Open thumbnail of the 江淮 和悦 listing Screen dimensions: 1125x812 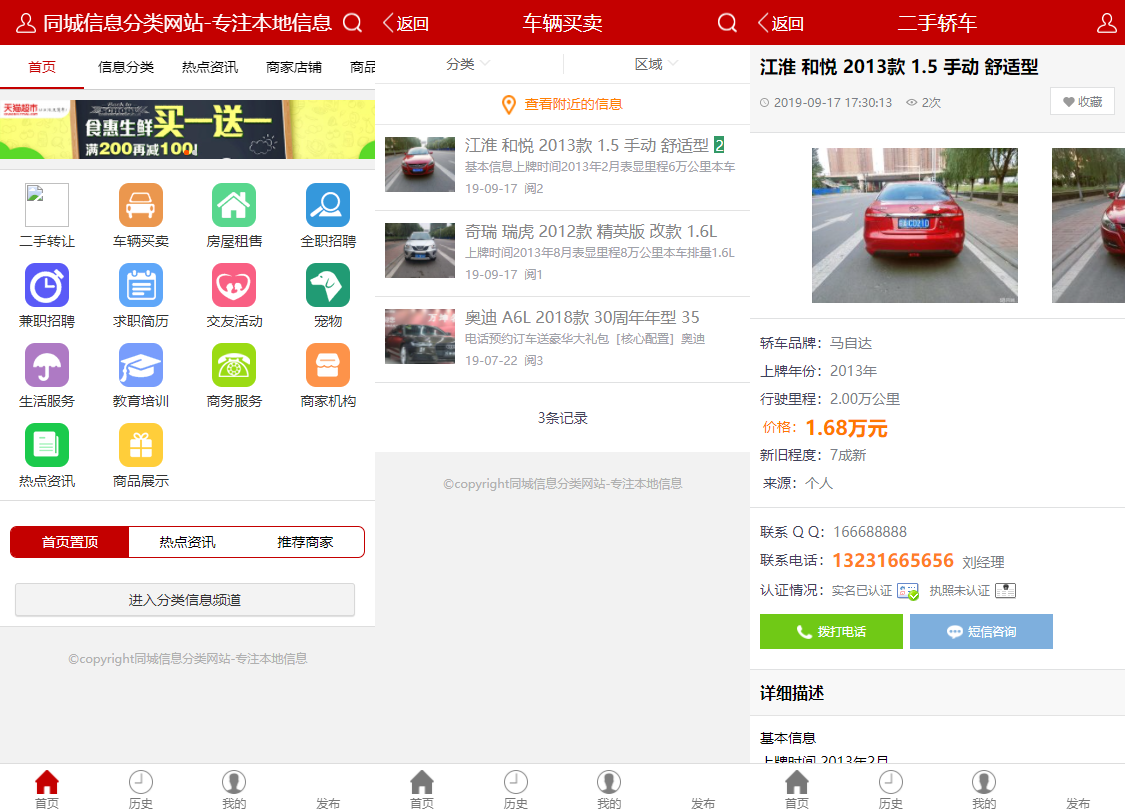420,164
